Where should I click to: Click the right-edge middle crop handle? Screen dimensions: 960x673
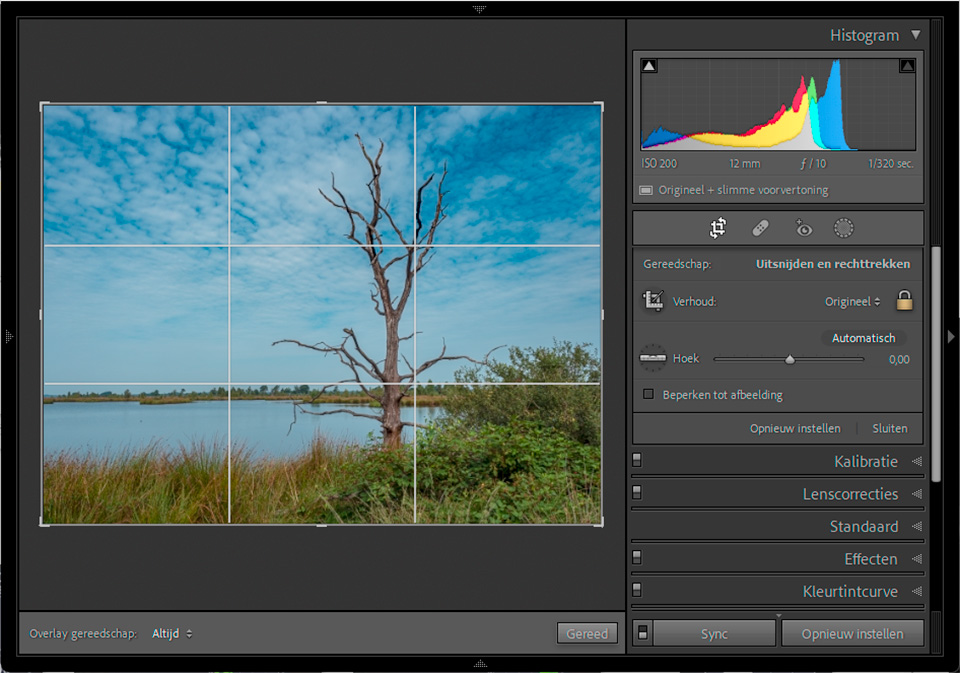[602, 315]
